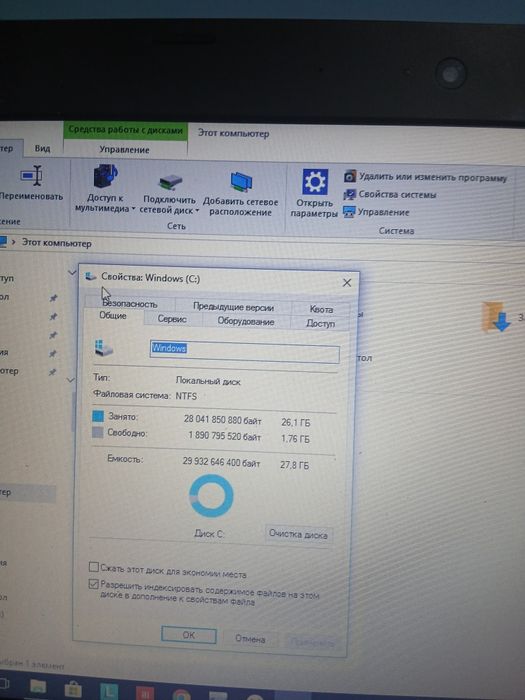Click the Windows volume name field

pyautogui.click(x=245, y=353)
